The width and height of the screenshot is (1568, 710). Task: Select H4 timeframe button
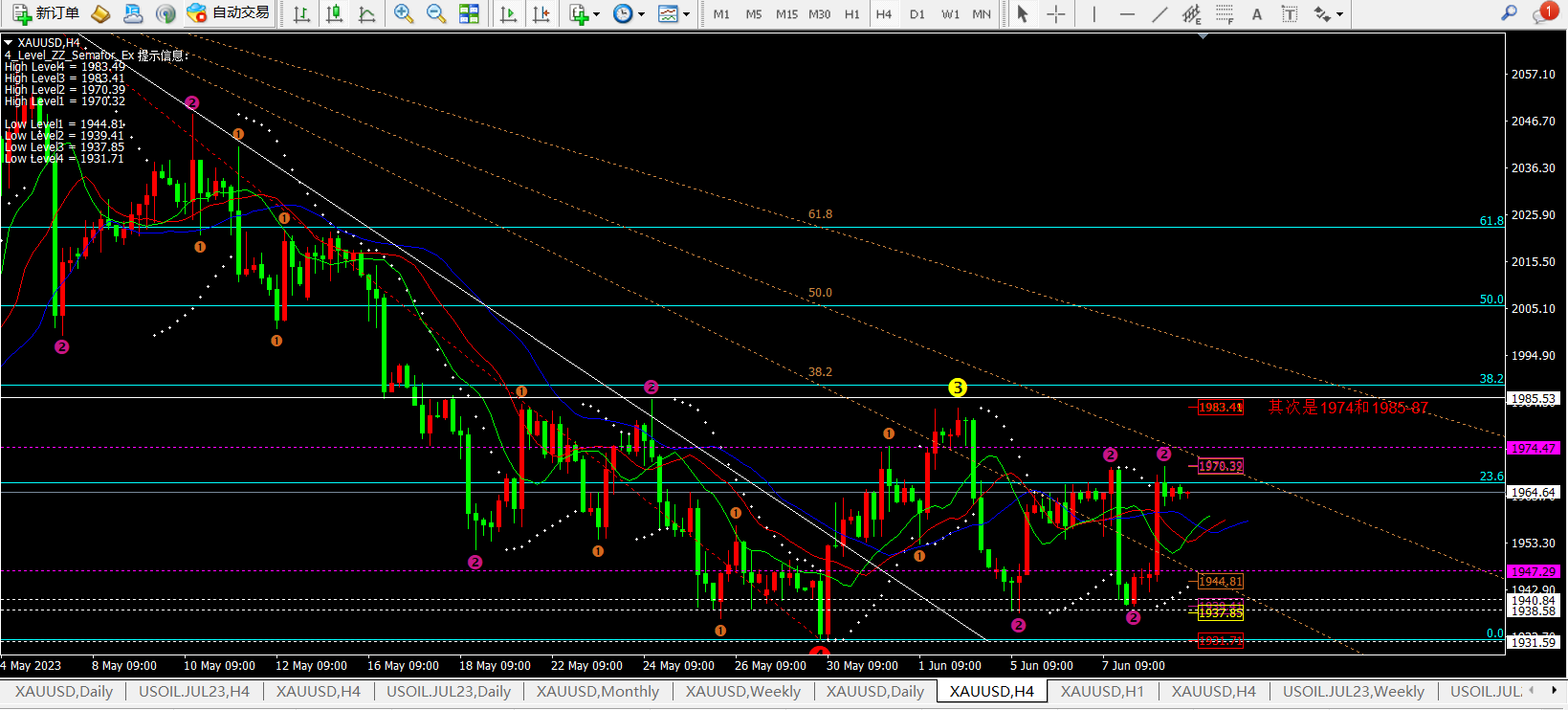click(884, 14)
